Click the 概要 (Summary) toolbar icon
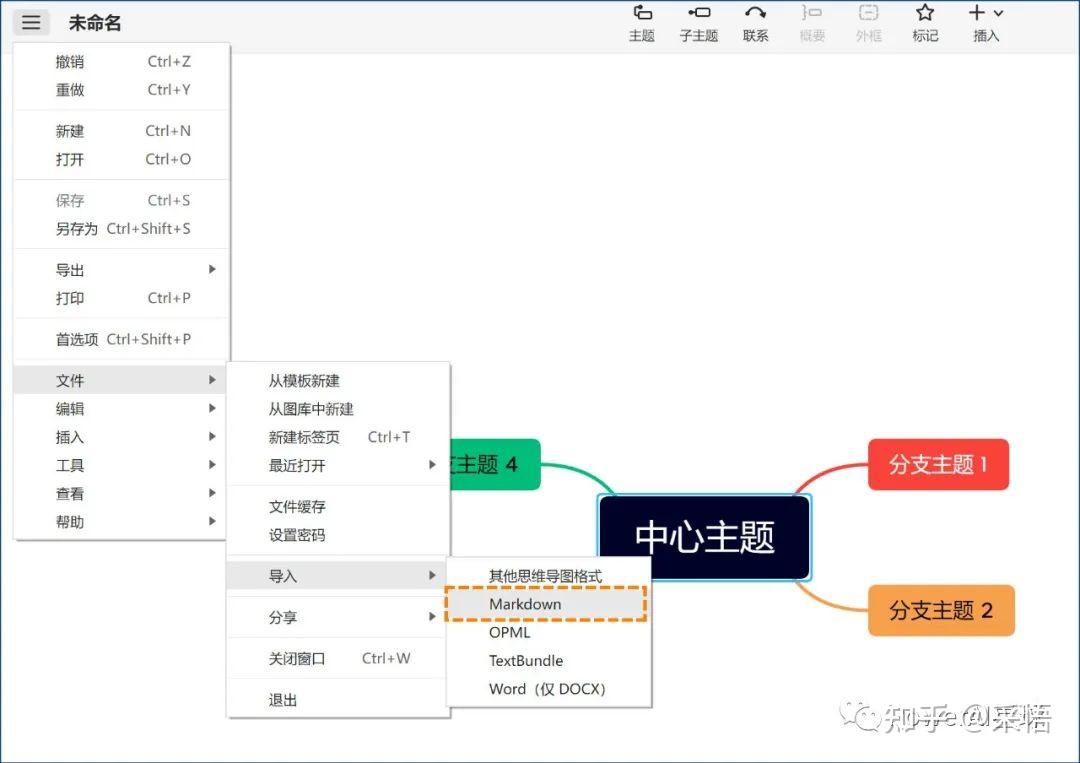Viewport: 1080px width, 763px height. pos(812,22)
